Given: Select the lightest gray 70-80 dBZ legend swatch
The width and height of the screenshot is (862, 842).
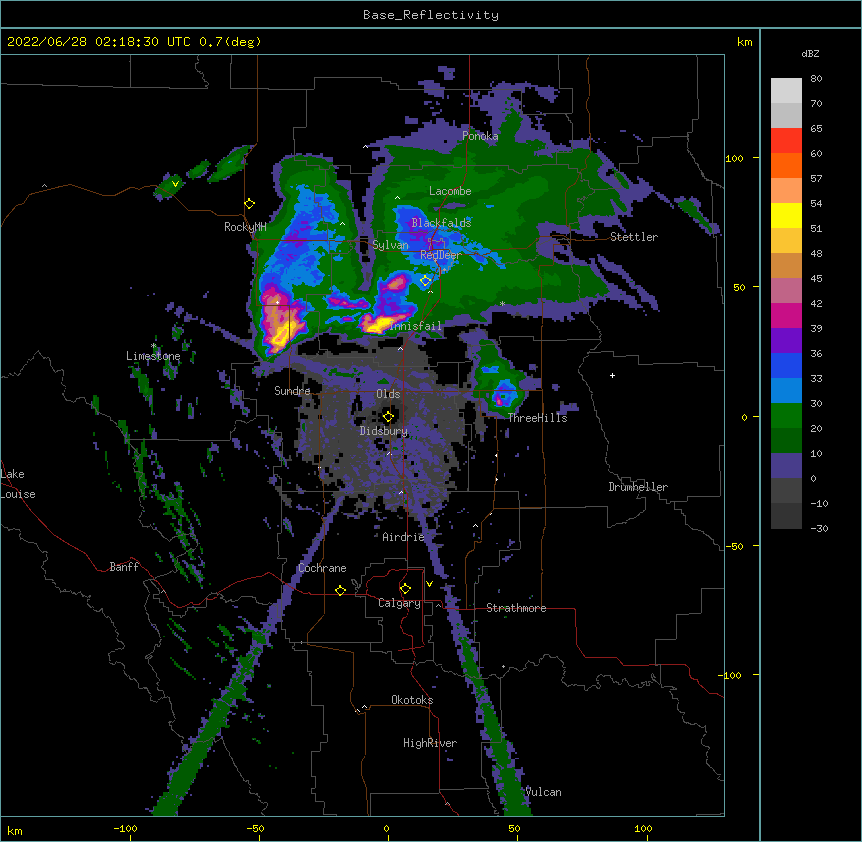Looking at the screenshot, I should (786, 91).
